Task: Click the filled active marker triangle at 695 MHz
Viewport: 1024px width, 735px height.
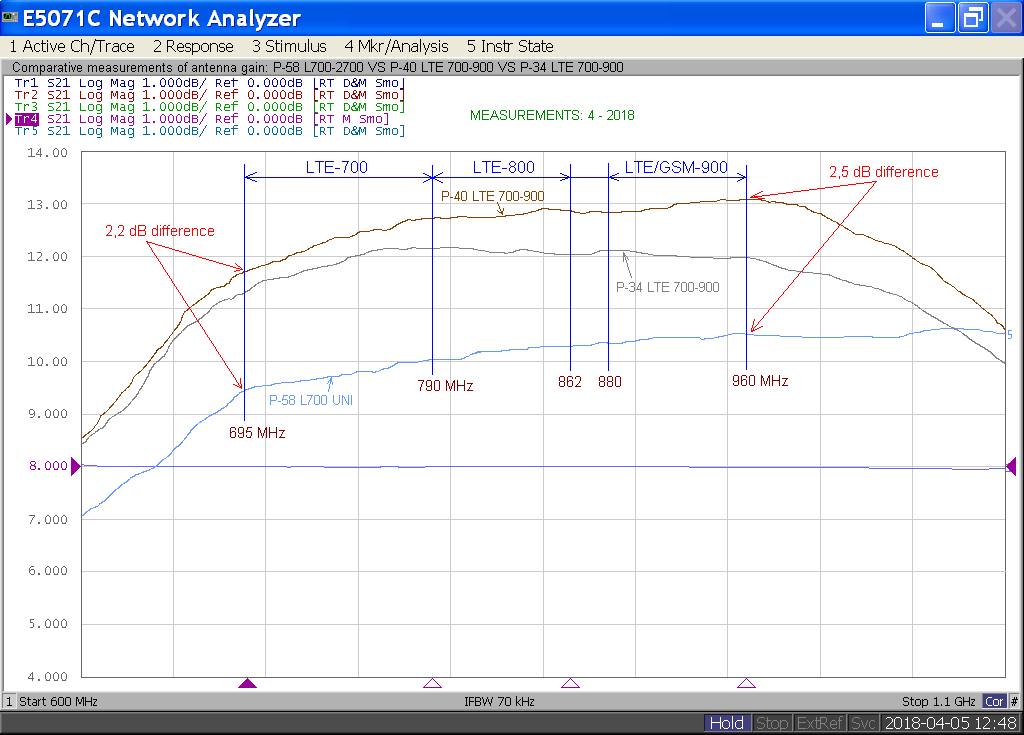Action: click(x=247, y=684)
